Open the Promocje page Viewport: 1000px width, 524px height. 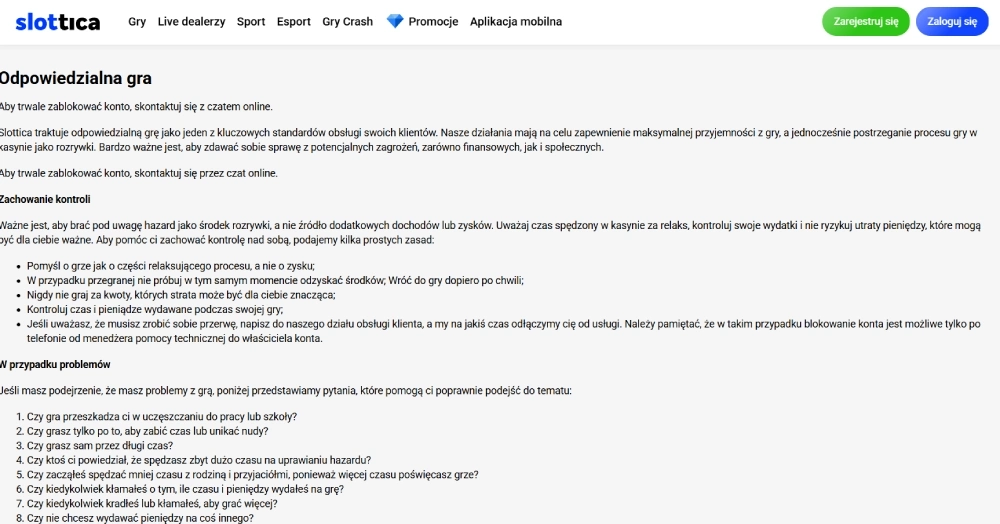tap(433, 22)
